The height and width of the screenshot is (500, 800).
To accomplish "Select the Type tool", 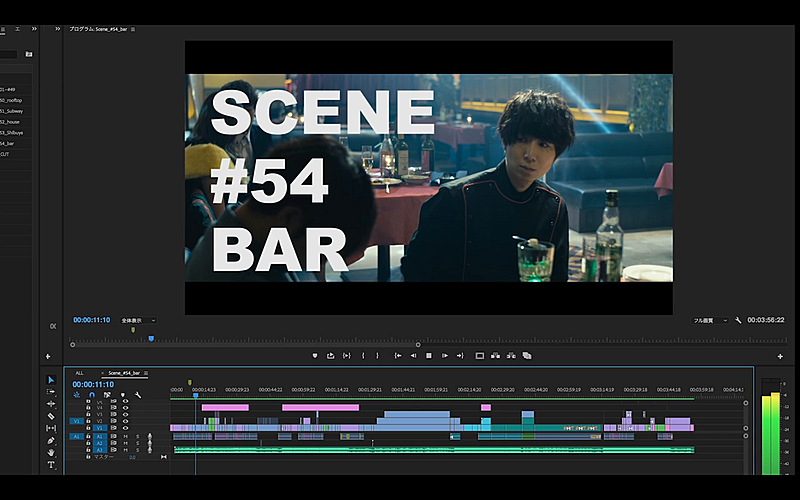I will coord(51,465).
